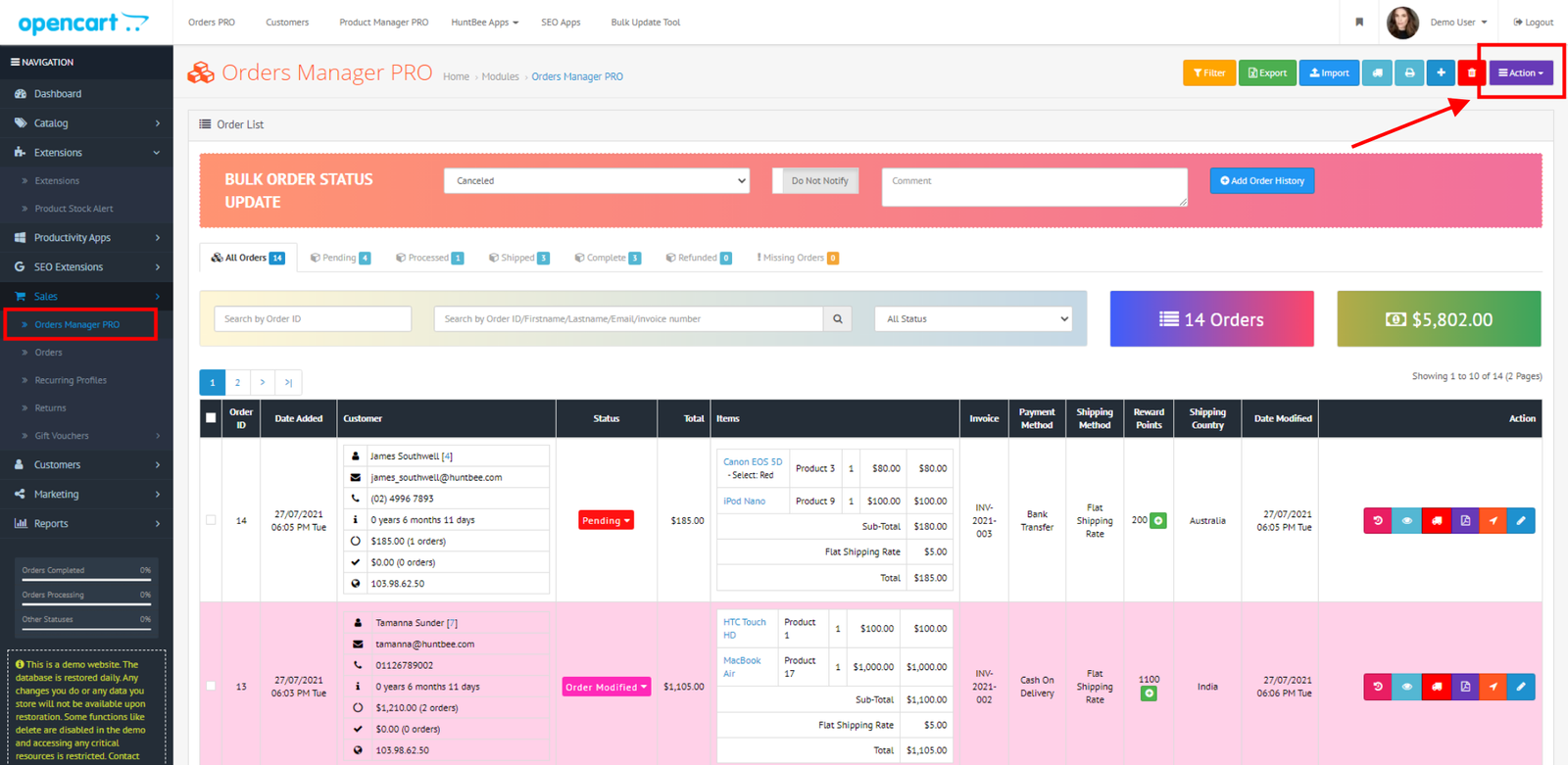Open the MacBook Air product link
The image size is (1568, 765).
click(742, 667)
